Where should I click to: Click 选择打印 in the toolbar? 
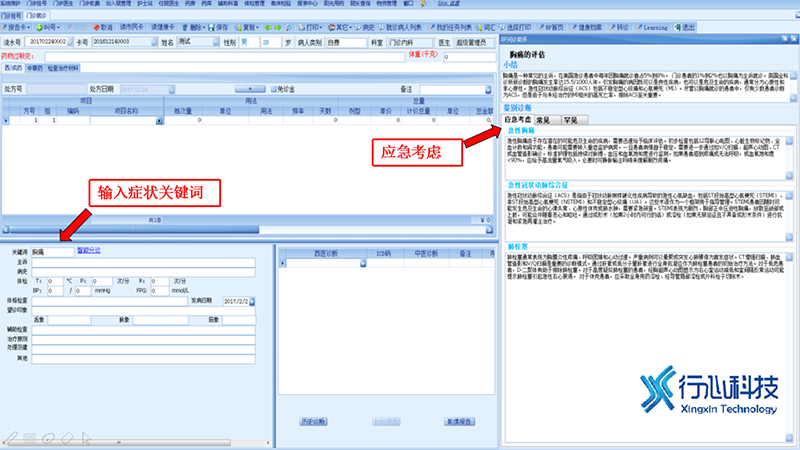coord(515,28)
